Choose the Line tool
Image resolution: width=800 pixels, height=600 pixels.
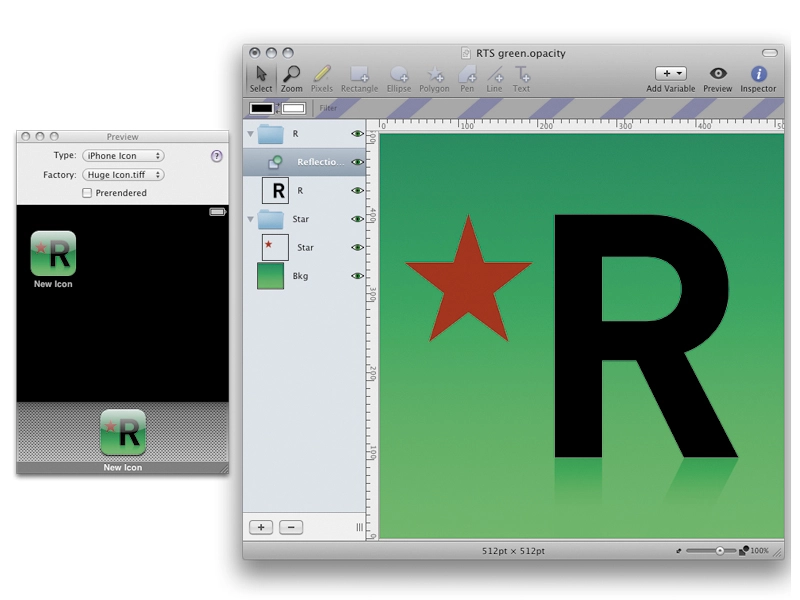(494, 79)
